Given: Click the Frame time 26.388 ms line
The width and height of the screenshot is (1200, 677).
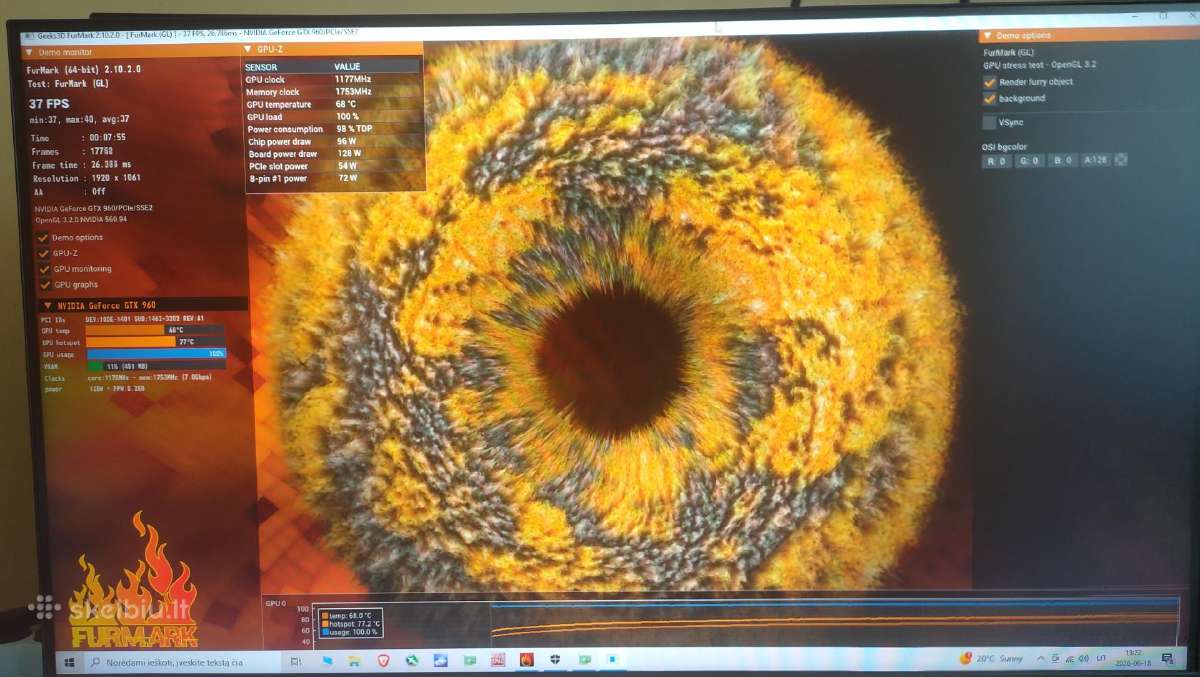Looking at the screenshot, I should pyautogui.click(x=81, y=164).
